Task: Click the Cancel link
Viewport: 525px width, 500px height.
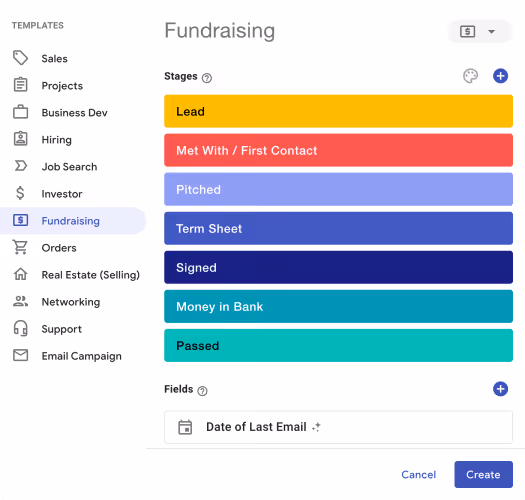Action: 419,474
